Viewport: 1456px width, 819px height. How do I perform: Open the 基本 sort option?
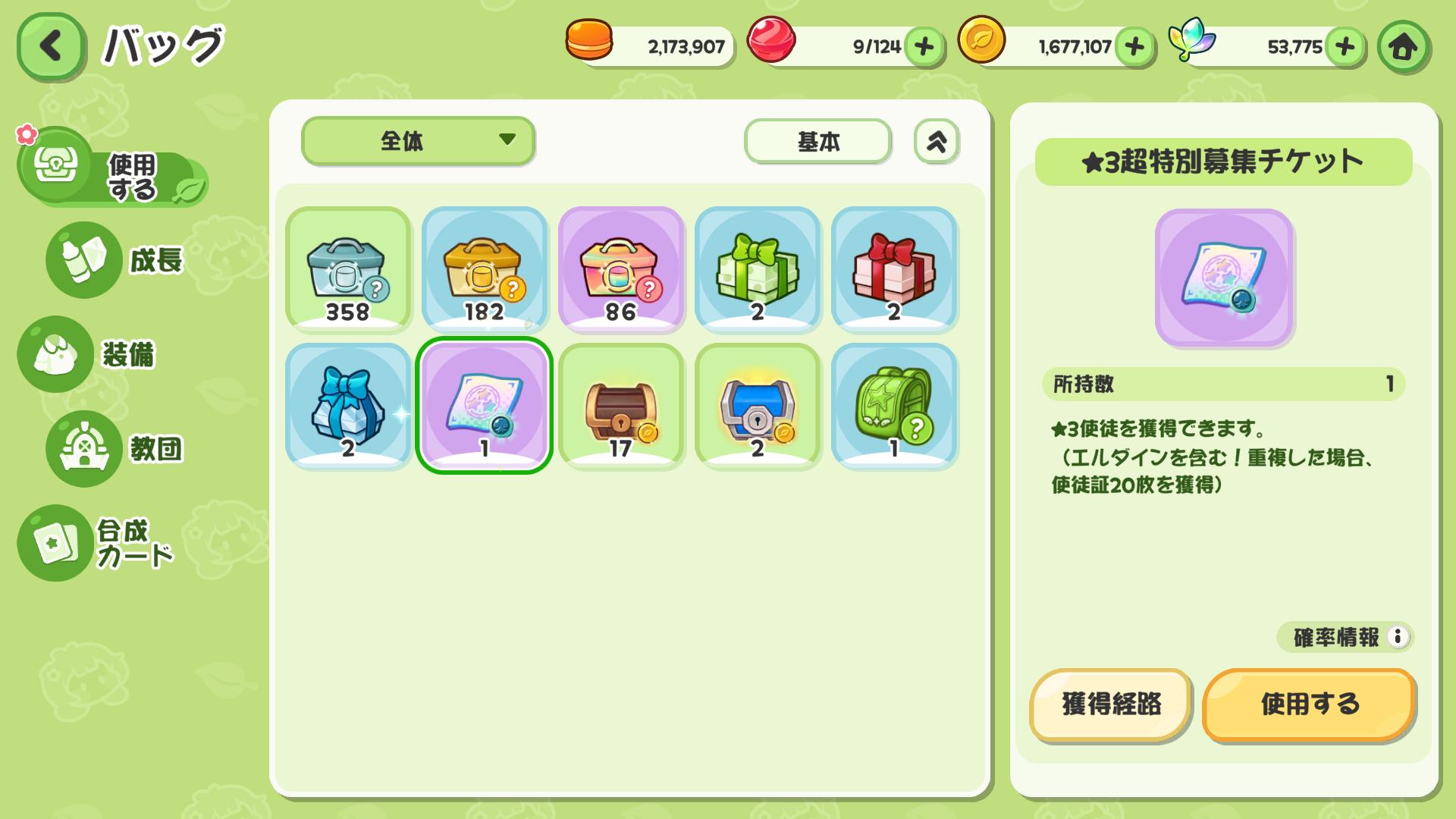817,141
